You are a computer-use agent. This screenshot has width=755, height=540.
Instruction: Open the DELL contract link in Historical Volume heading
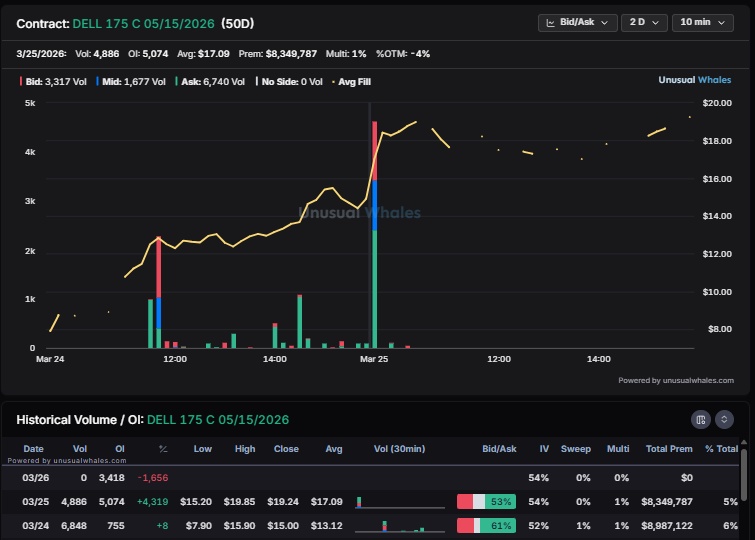pos(218,420)
